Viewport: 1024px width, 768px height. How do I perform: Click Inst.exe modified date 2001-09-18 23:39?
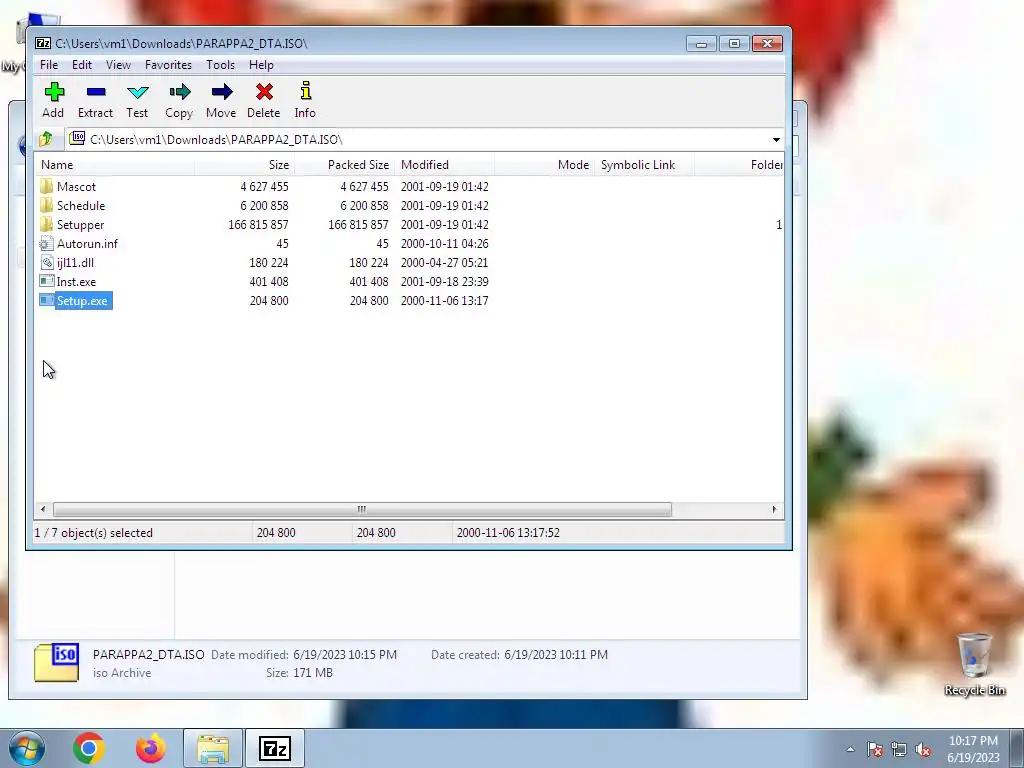tap(445, 281)
